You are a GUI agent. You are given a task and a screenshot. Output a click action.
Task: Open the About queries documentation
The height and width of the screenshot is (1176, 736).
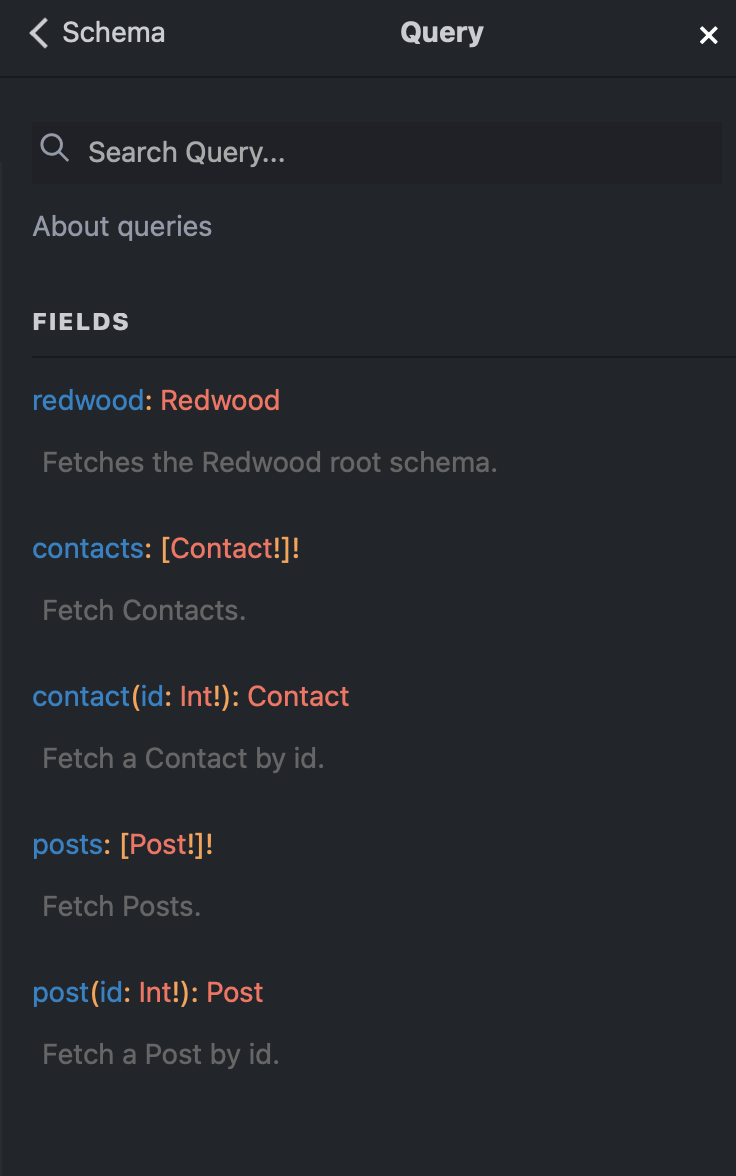click(x=122, y=226)
